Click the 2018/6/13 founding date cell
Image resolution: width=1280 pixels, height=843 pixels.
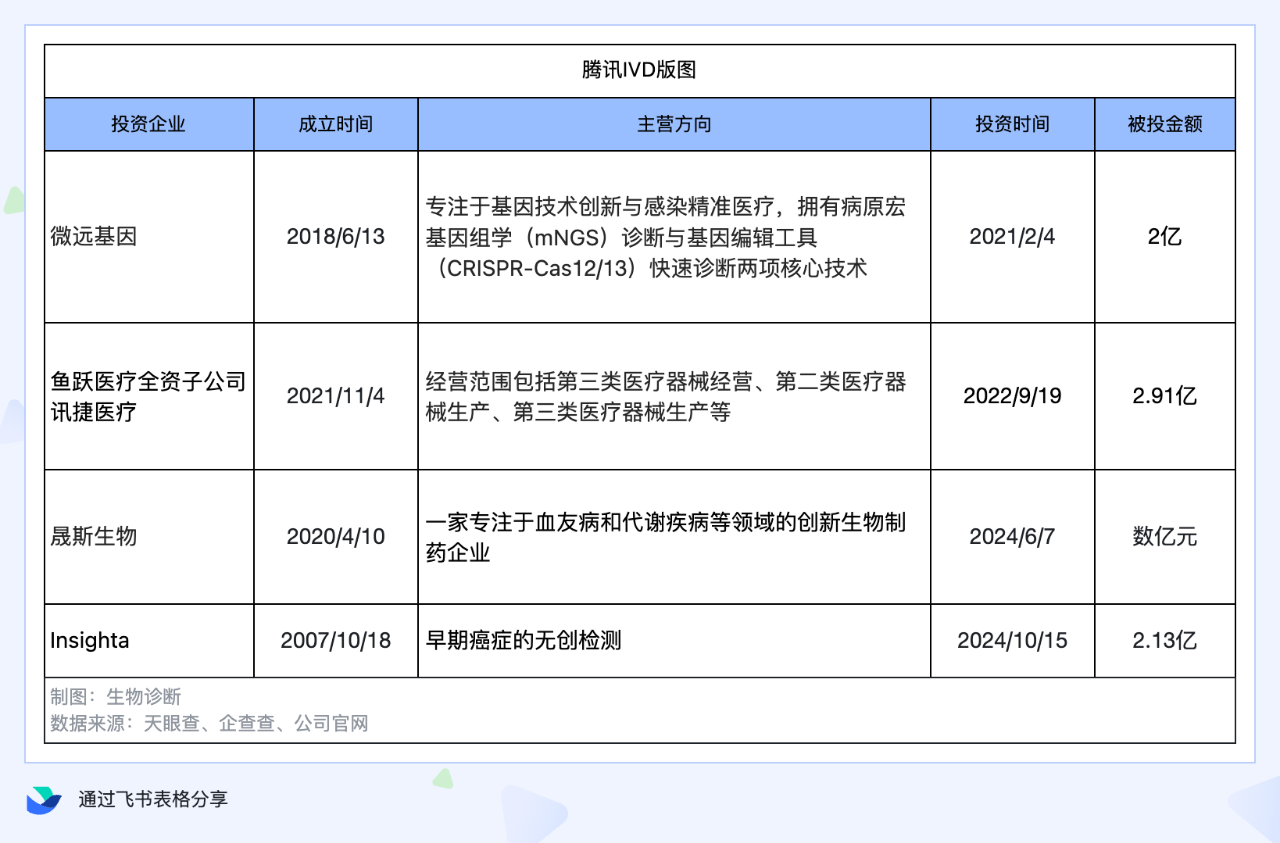(x=335, y=237)
